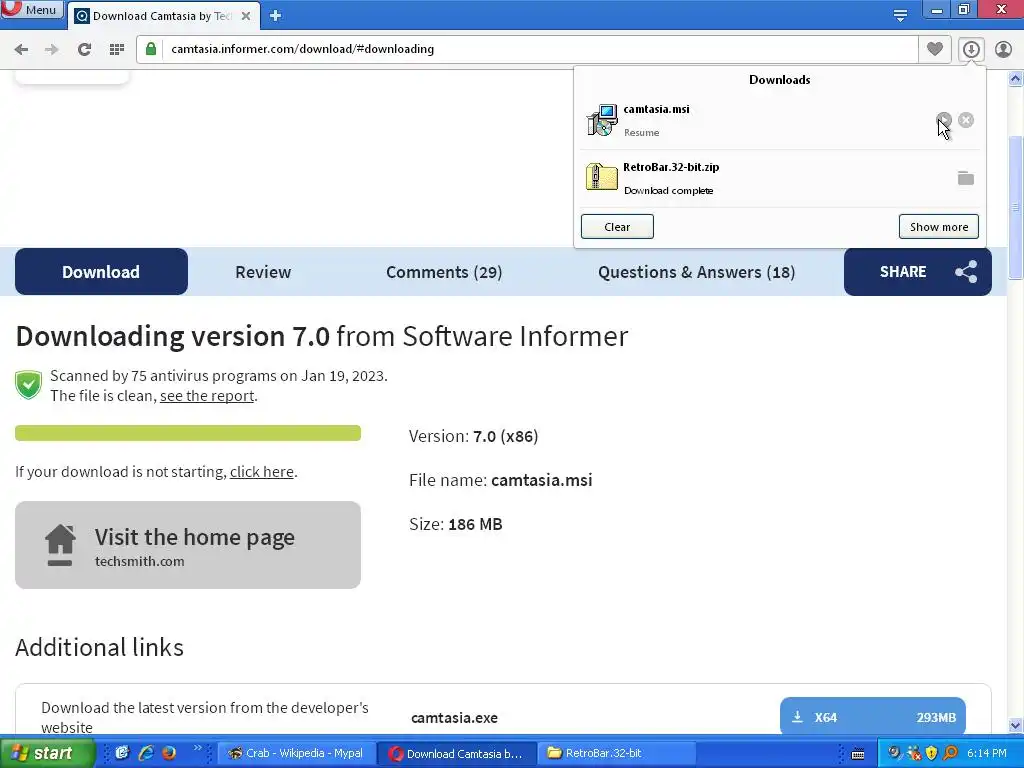
Task: Click the 'Version: 7.0 (x86)' text
Action: (x=473, y=436)
